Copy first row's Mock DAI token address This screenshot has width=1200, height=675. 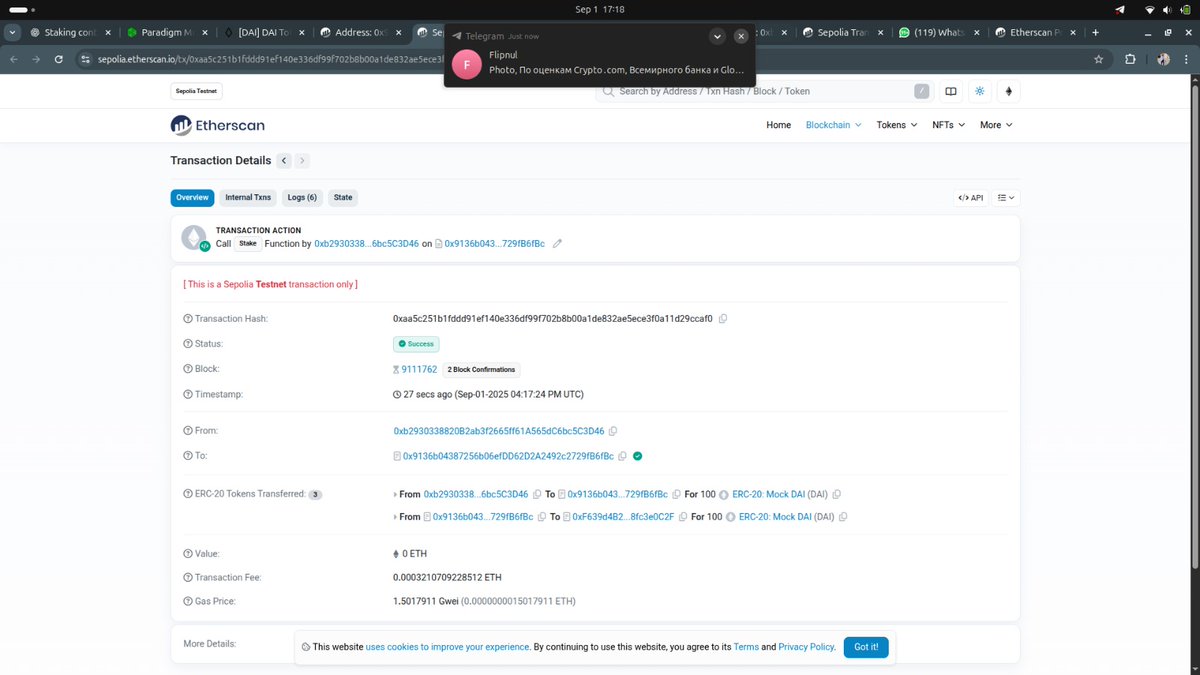pyautogui.click(x=837, y=494)
